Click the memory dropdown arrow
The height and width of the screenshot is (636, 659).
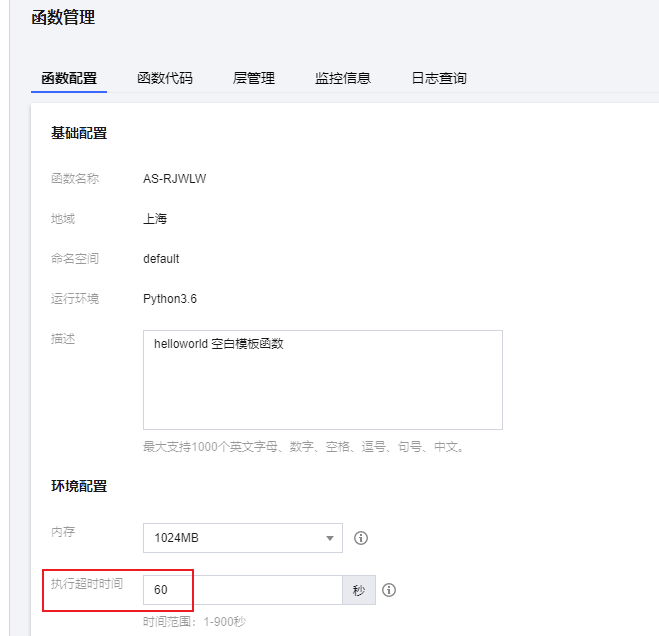click(330, 538)
